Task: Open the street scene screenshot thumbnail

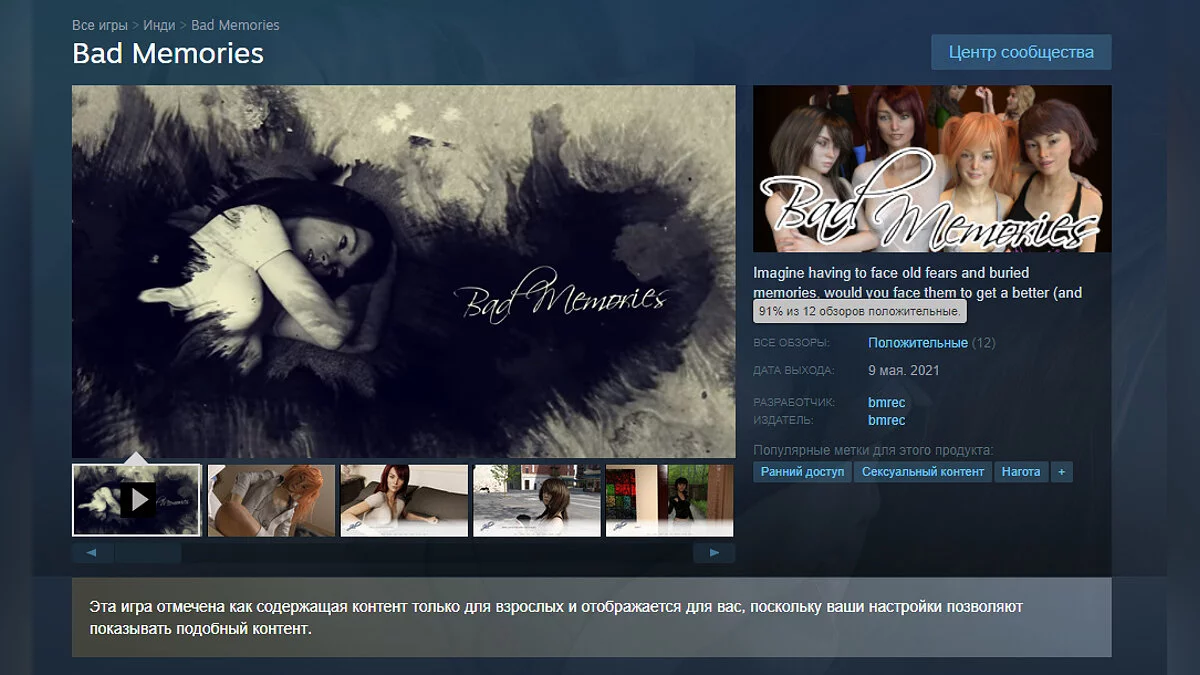Action: [537, 500]
